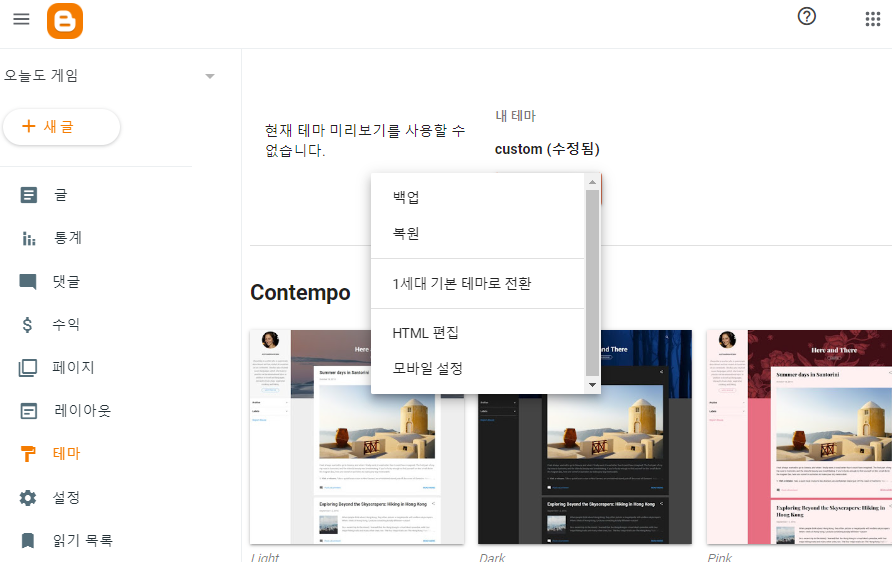Click the popup menu scroll up arrow

click(592, 182)
